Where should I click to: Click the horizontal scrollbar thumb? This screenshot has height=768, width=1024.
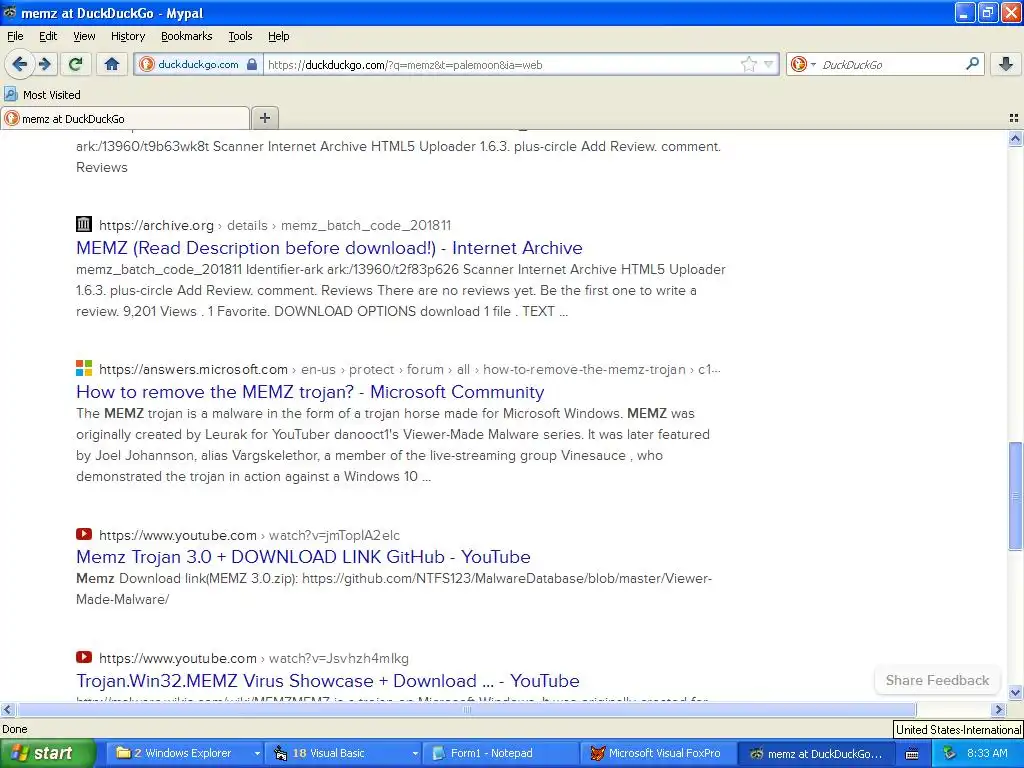[x=466, y=710]
